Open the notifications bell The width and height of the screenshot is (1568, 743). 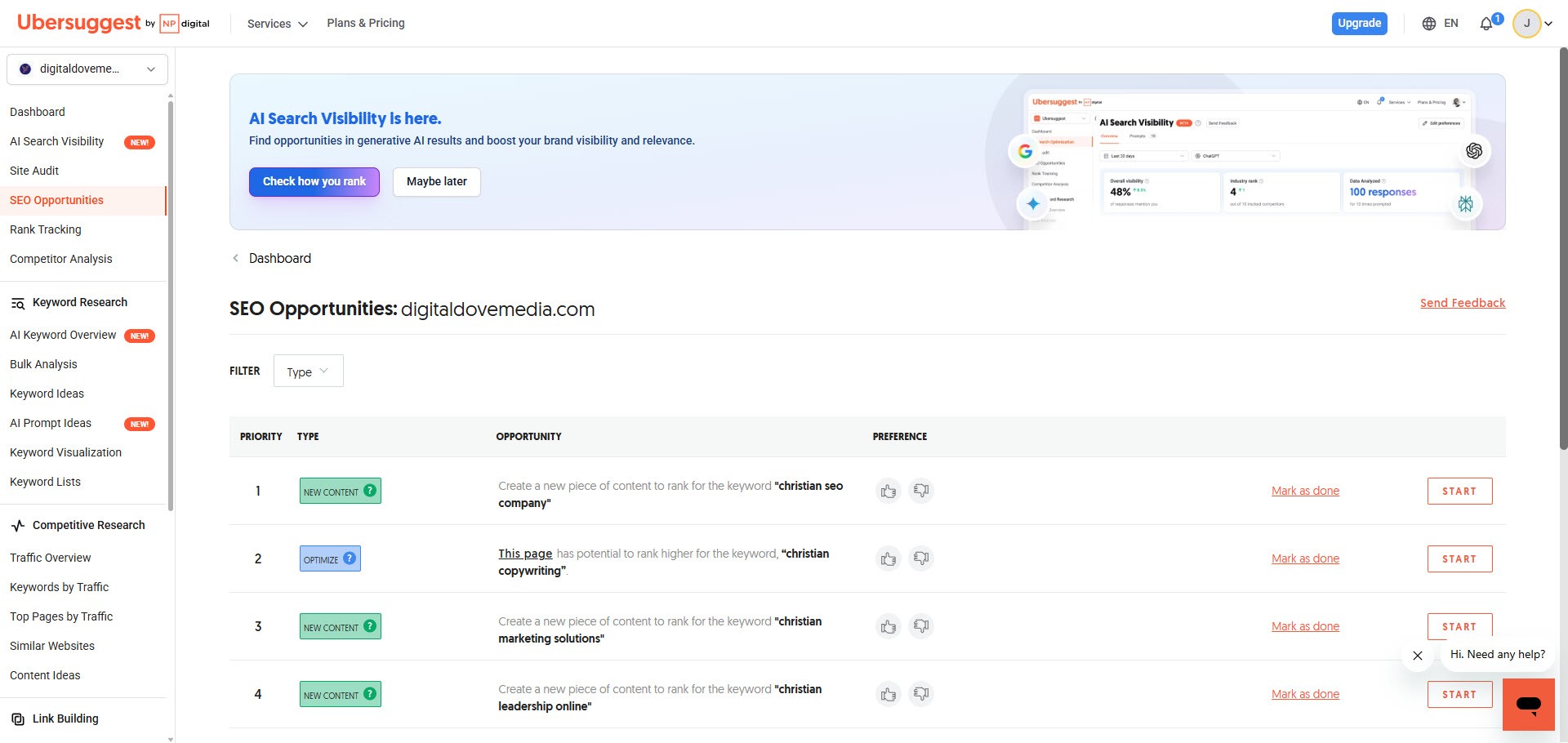[1486, 24]
